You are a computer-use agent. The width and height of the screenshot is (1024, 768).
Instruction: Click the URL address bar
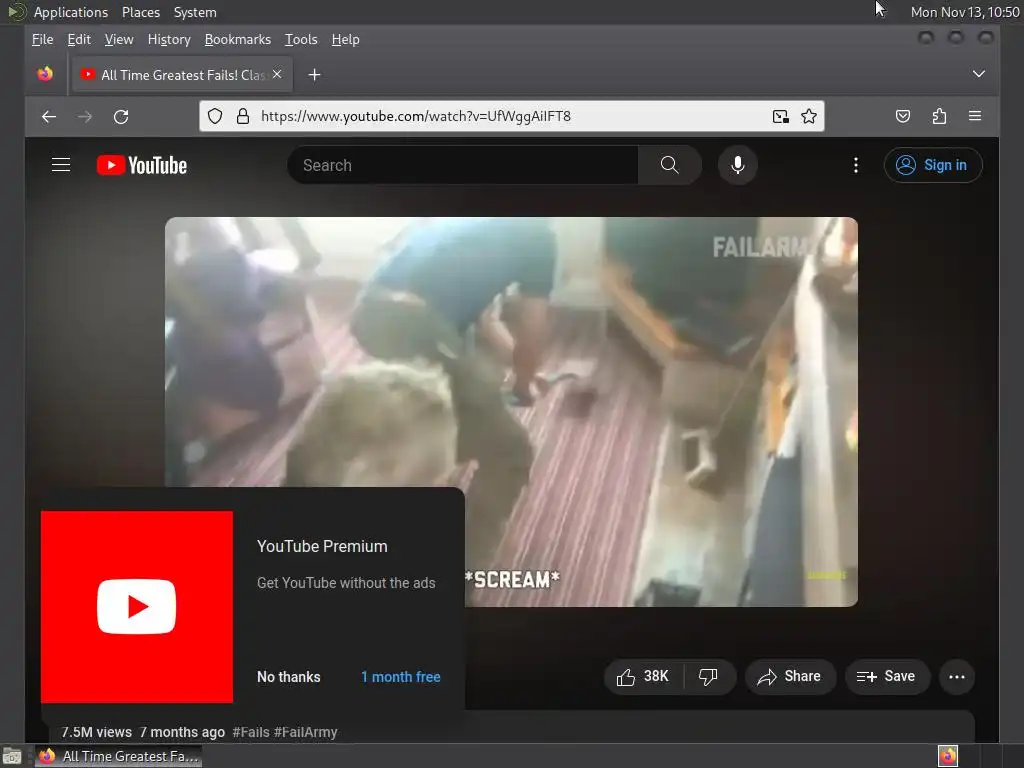[512, 116]
